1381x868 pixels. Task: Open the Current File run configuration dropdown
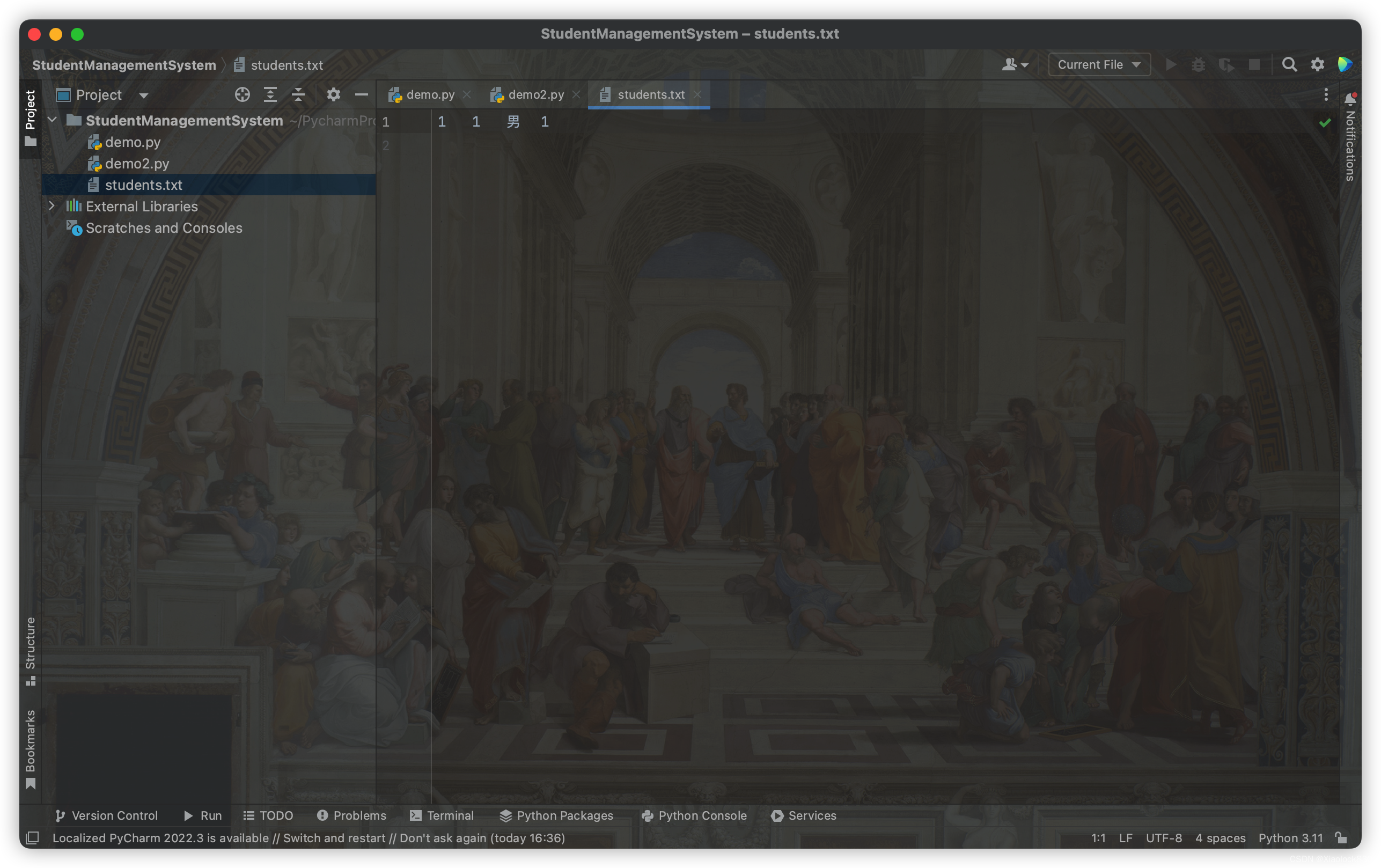(1099, 64)
